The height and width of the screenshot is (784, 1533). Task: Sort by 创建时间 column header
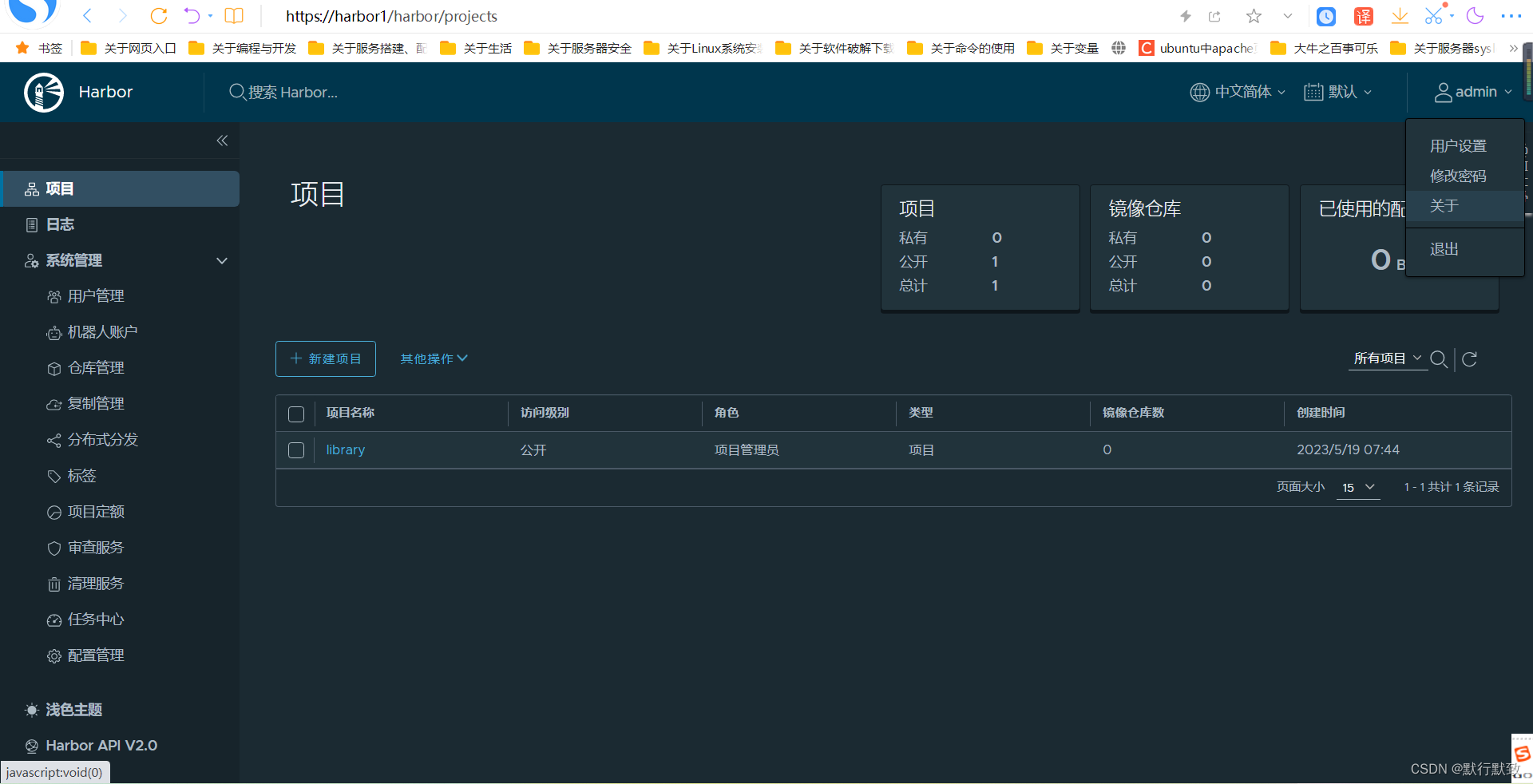pos(1321,413)
